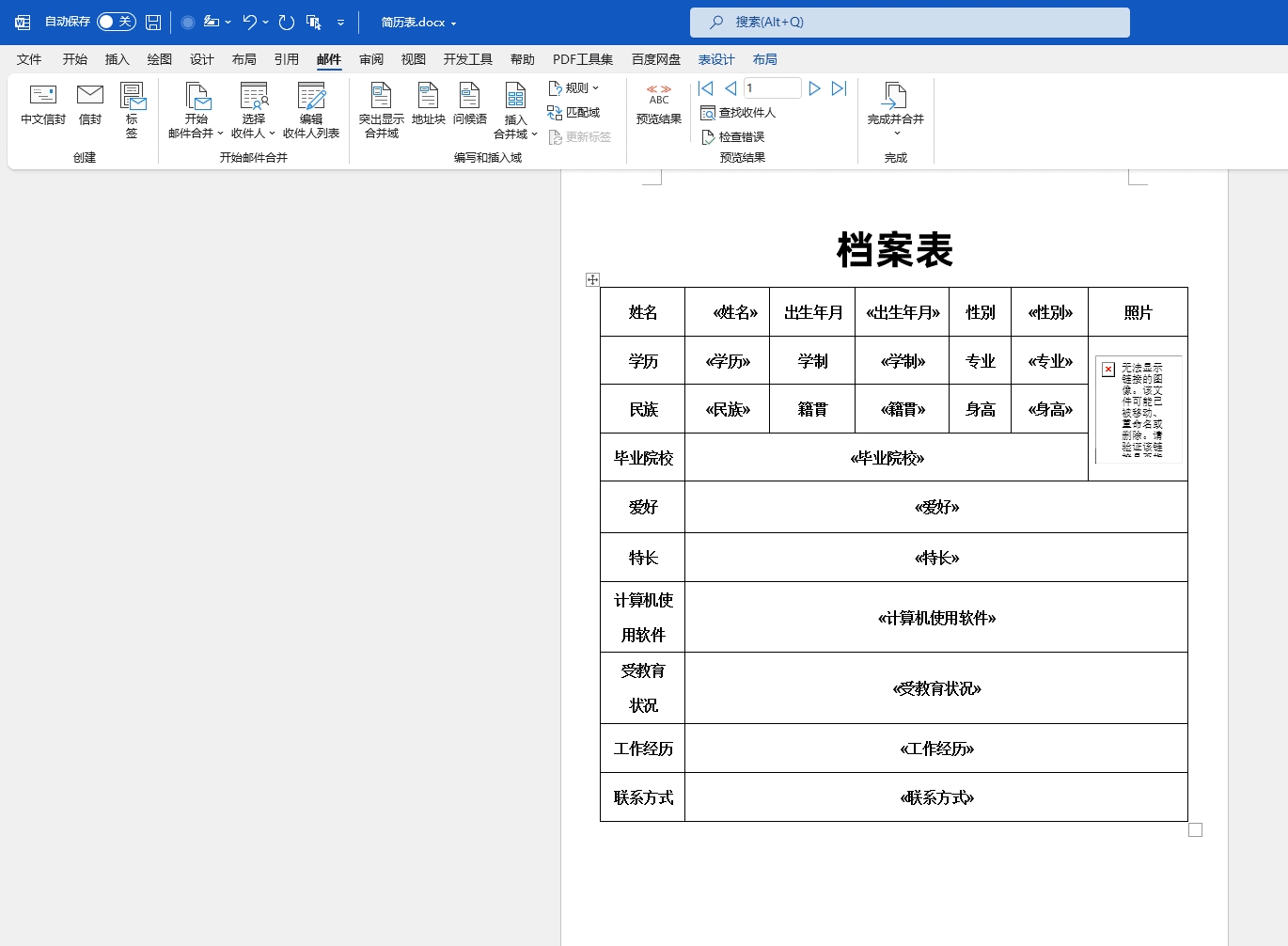The height and width of the screenshot is (946, 1288).
Task: Insert a 问候语 greeting line
Action: click(470, 104)
